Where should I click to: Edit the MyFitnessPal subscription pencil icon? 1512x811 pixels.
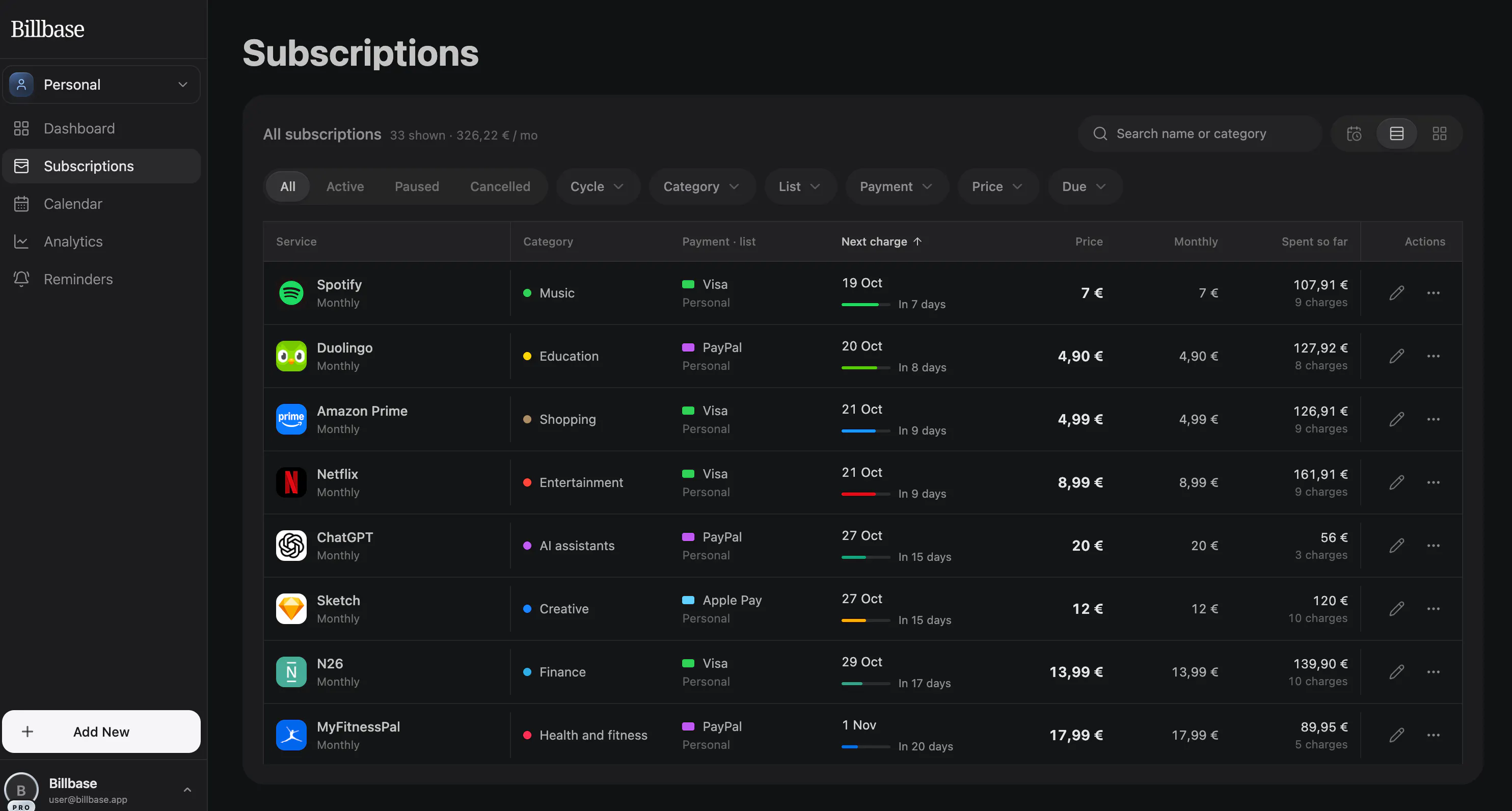(1397, 735)
